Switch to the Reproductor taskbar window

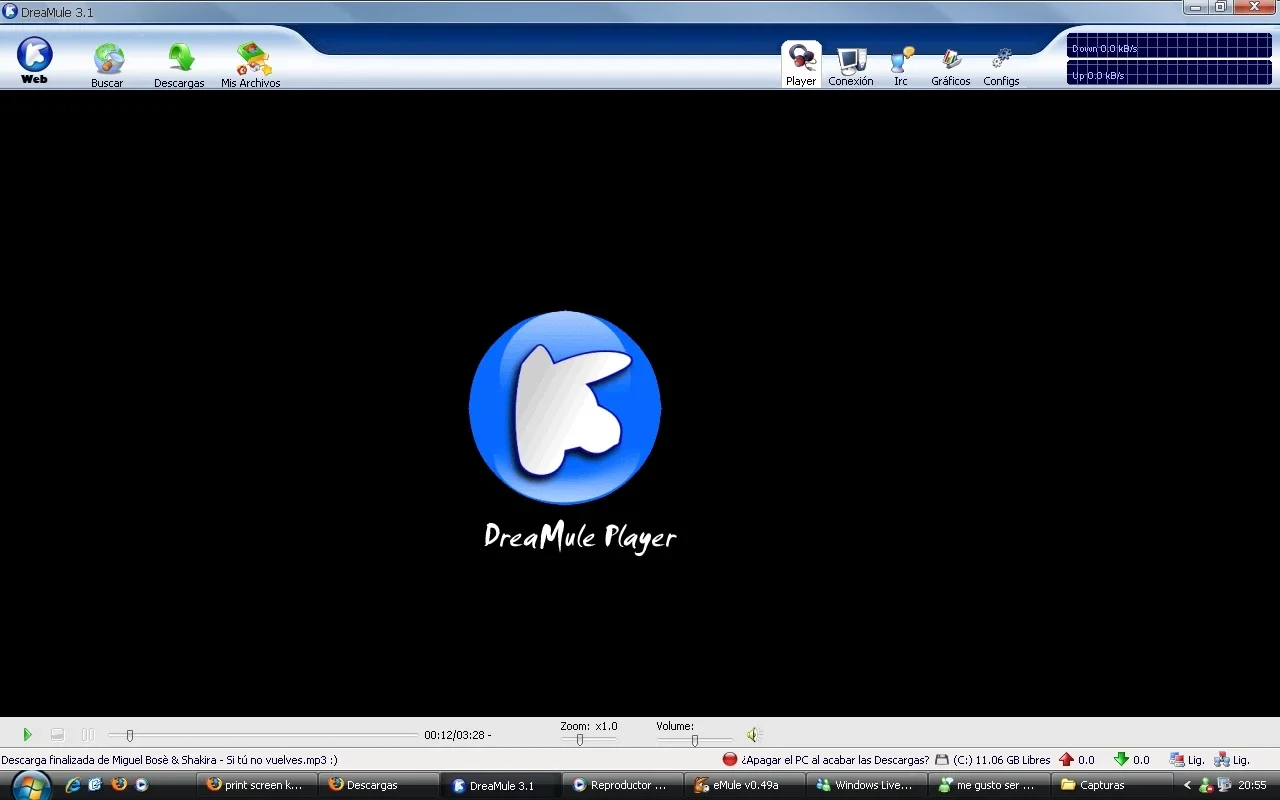click(x=623, y=785)
